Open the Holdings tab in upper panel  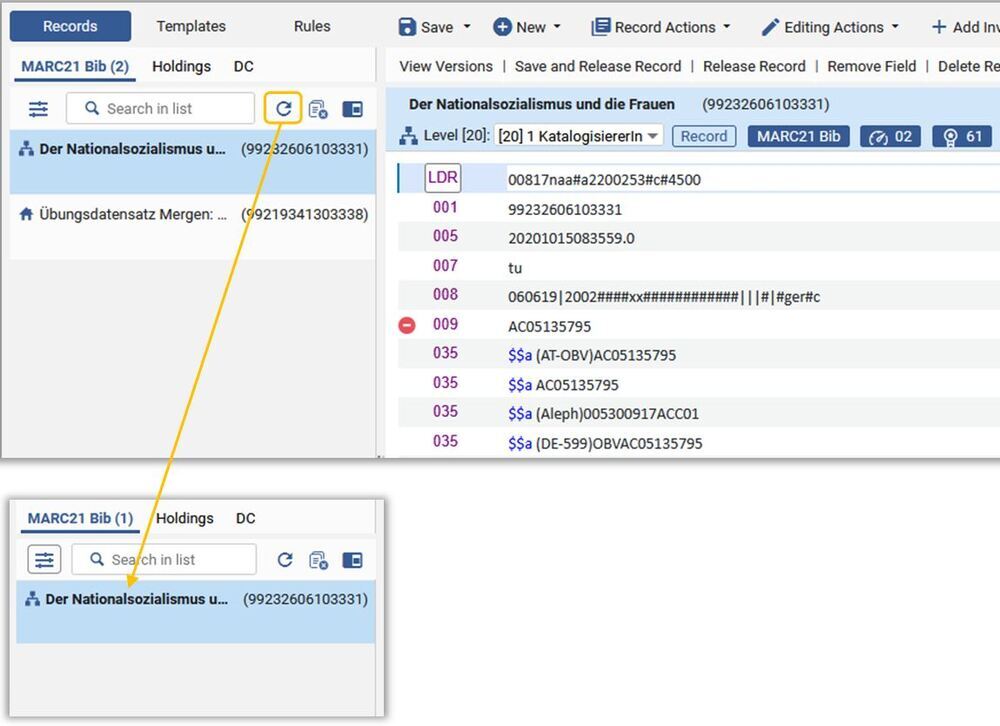click(x=181, y=66)
